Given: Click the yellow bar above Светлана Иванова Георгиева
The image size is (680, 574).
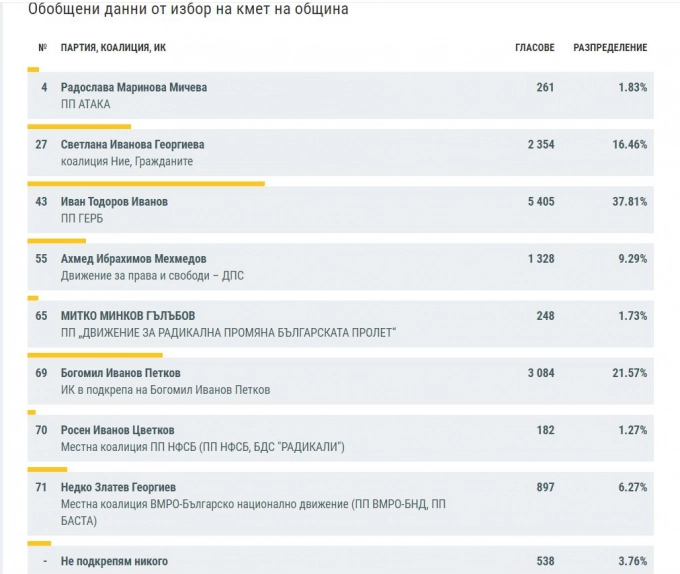Looking at the screenshot, I should click(79, 127).
